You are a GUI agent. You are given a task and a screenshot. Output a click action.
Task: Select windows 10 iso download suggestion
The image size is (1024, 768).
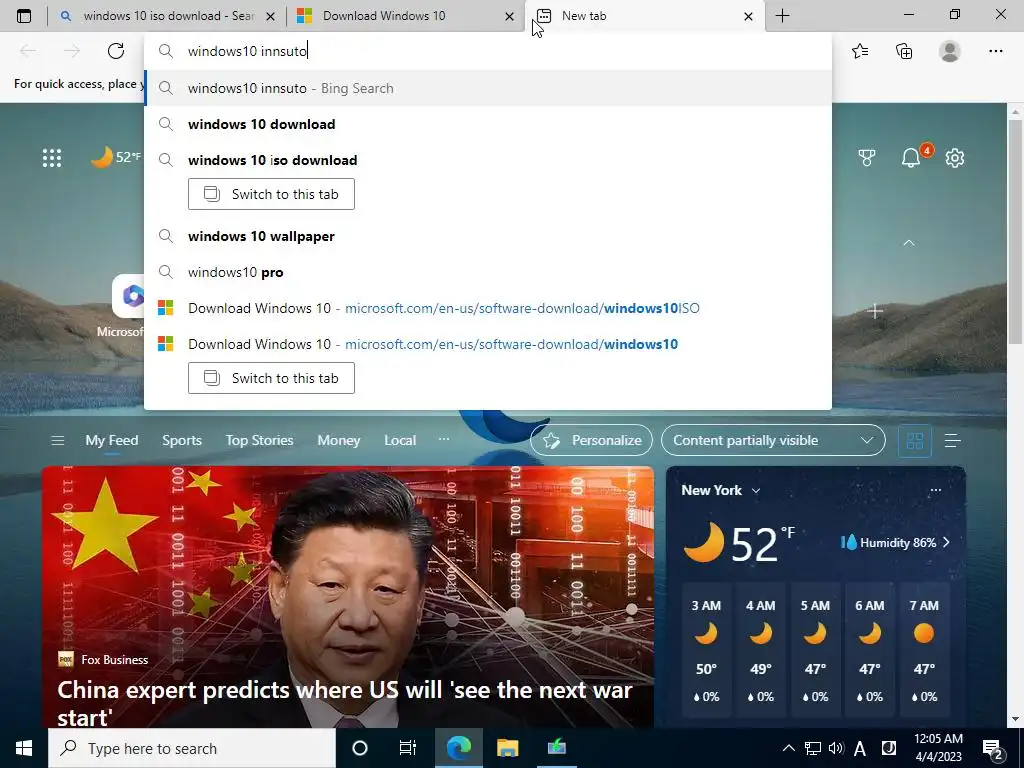click(488, 160)
